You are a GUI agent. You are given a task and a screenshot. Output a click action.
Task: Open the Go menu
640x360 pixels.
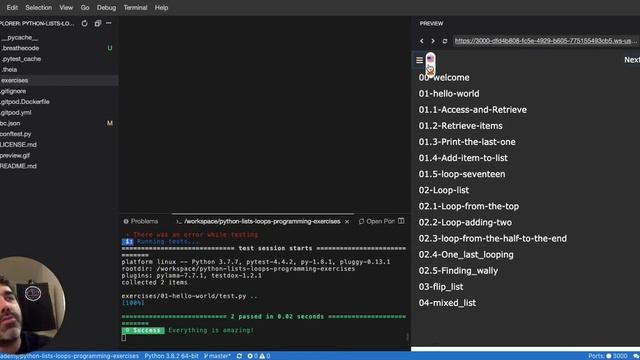coord(85,7)
